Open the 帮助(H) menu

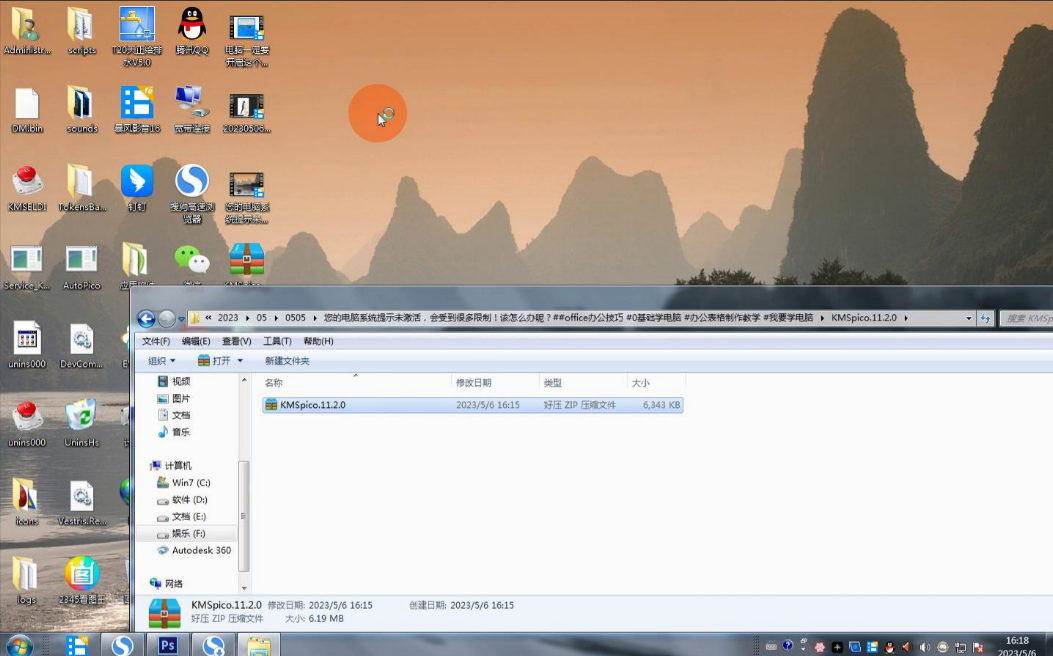pos(318,341)
